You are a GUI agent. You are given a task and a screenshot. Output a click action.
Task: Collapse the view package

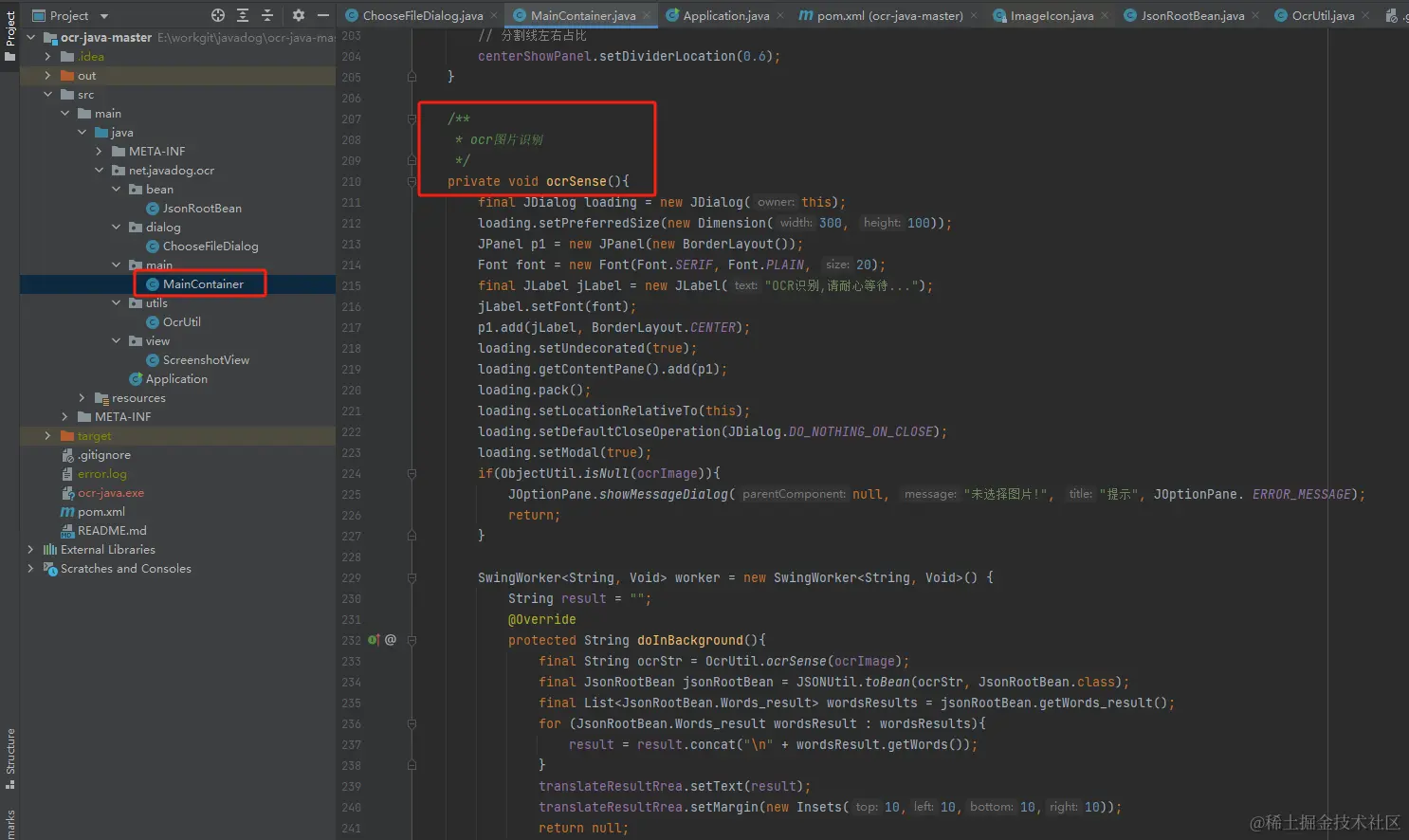click(116, 340)
